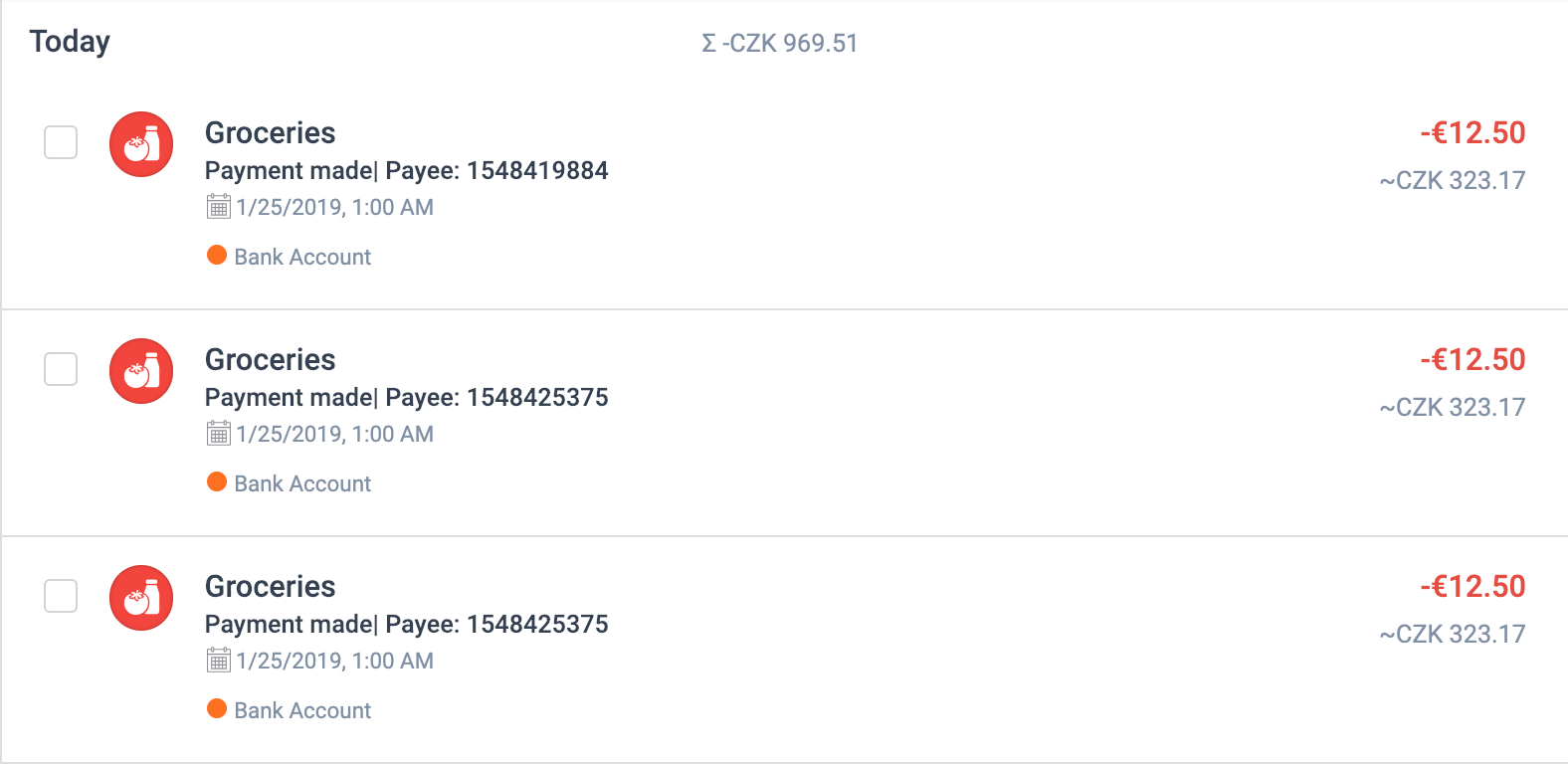Click the orange dot in the first row
The height and width of the screenshot is (764, 1568).
217,255
